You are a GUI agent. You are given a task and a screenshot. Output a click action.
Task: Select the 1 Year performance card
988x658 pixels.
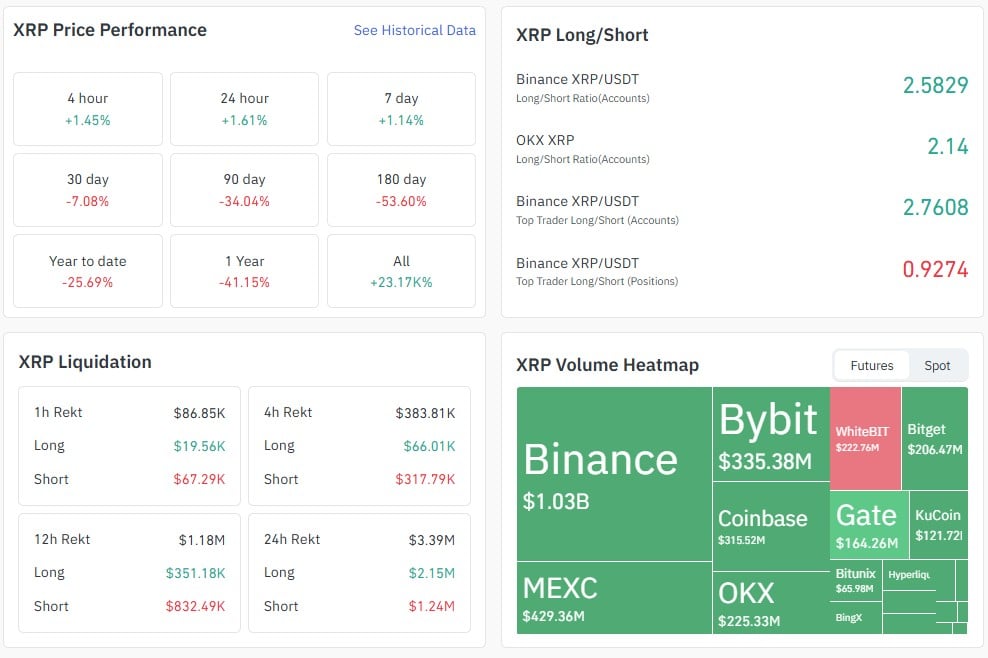point(244,271)
